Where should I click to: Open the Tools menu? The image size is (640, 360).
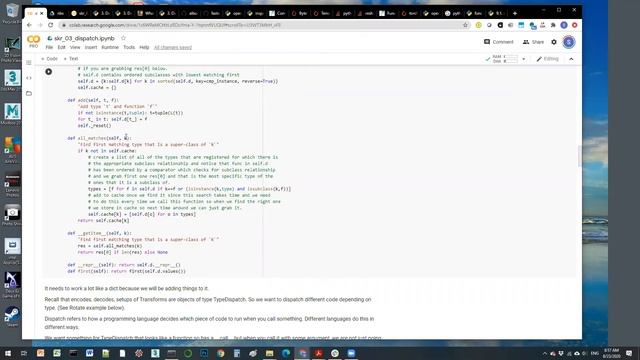pos(129,47)
